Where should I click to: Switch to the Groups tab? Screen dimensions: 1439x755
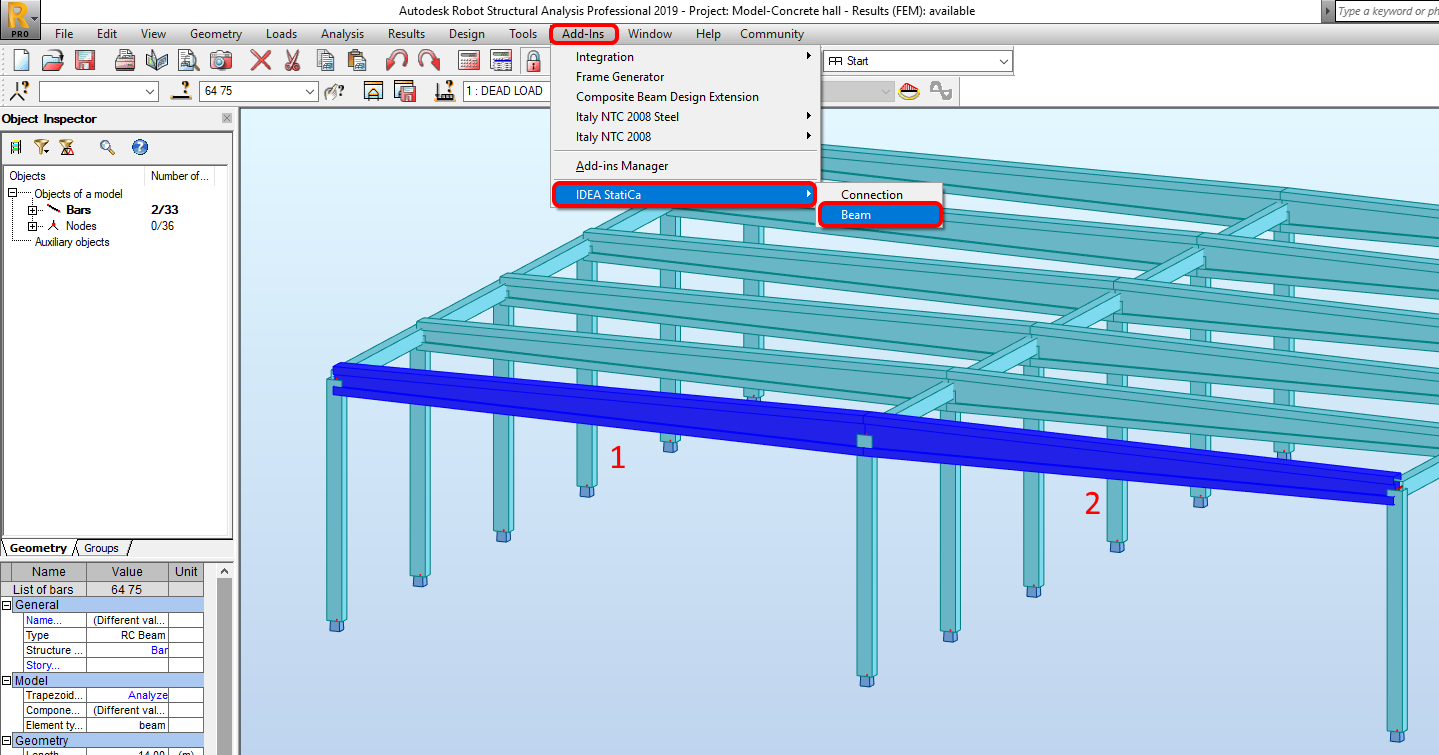coord(101,548)
